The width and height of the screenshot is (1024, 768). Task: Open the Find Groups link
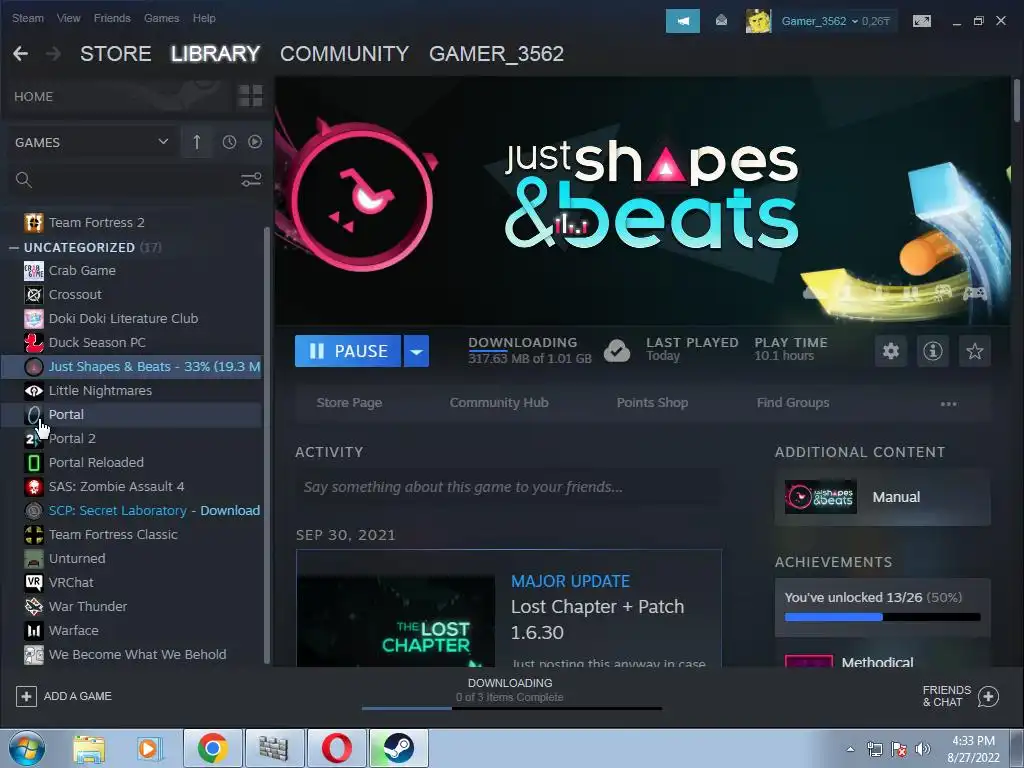(x=793, y=403)
